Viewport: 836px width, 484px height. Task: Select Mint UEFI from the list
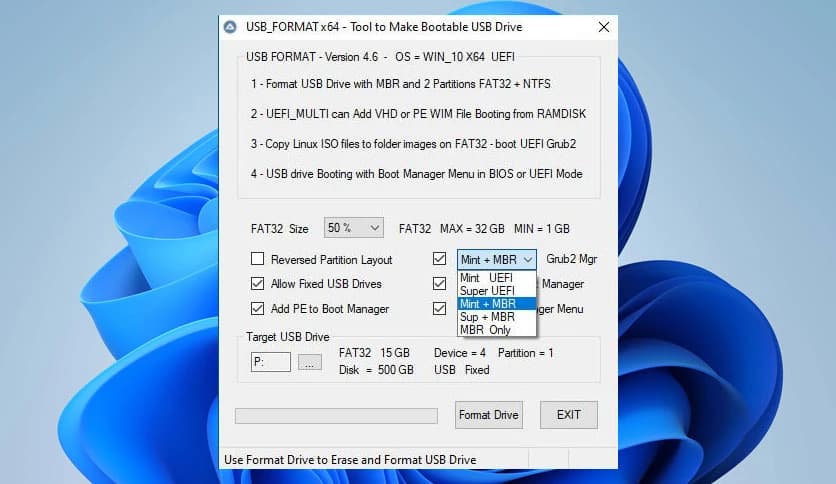(x=497, y=278)
